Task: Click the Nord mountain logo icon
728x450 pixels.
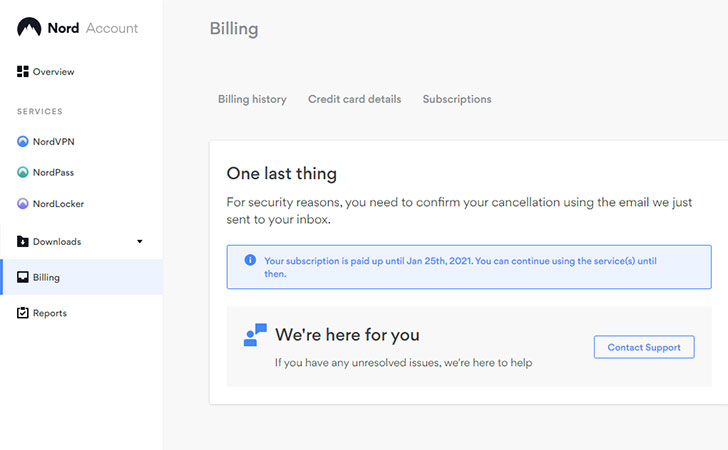Action: pos(29,27)
